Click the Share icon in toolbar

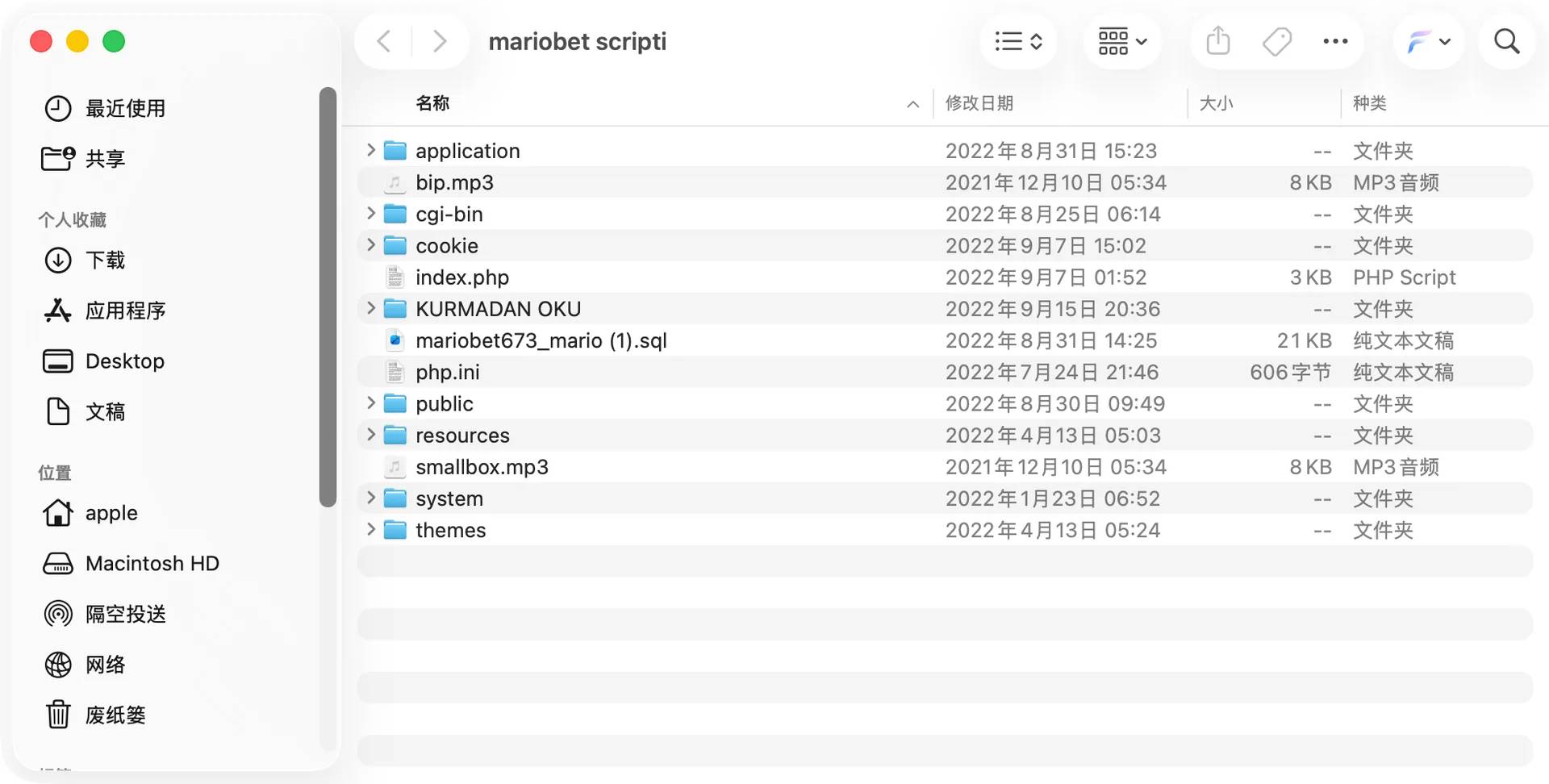1218,41
